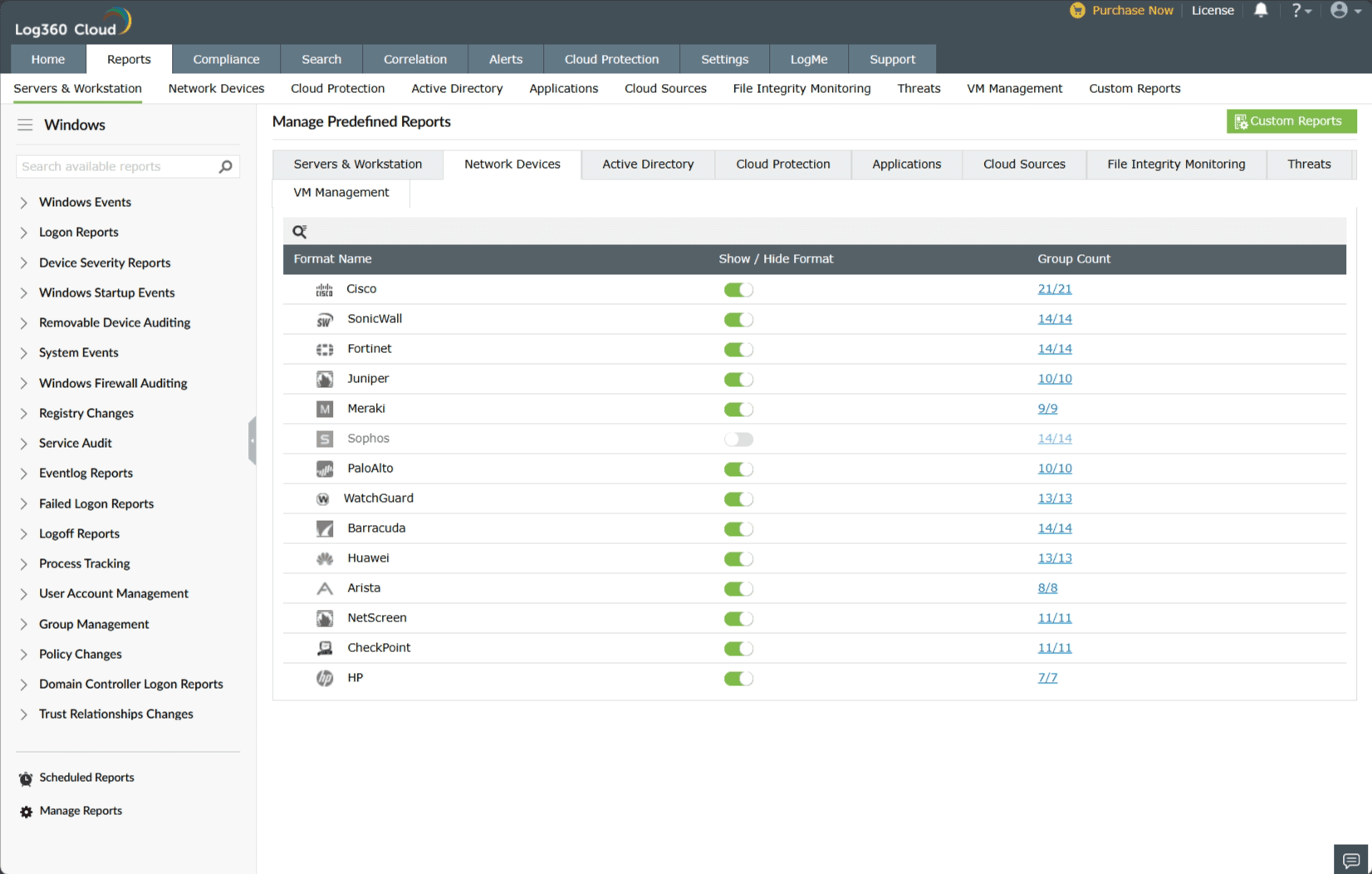Click the Search available reports field
The image size is (1372, 874).
pyautogui.click(x=116, y=166)
